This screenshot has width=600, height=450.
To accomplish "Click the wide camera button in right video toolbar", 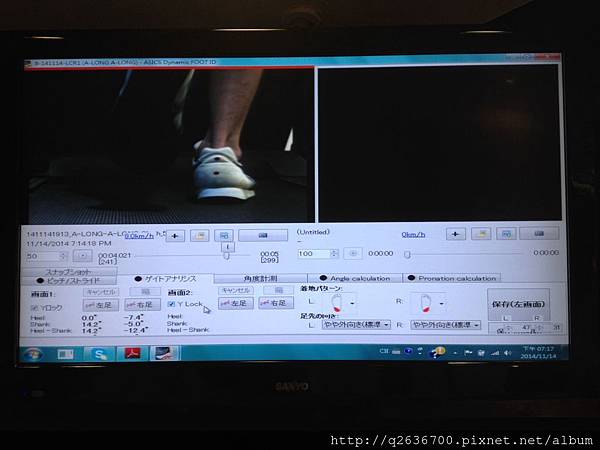I will click(x=539, y=233).
